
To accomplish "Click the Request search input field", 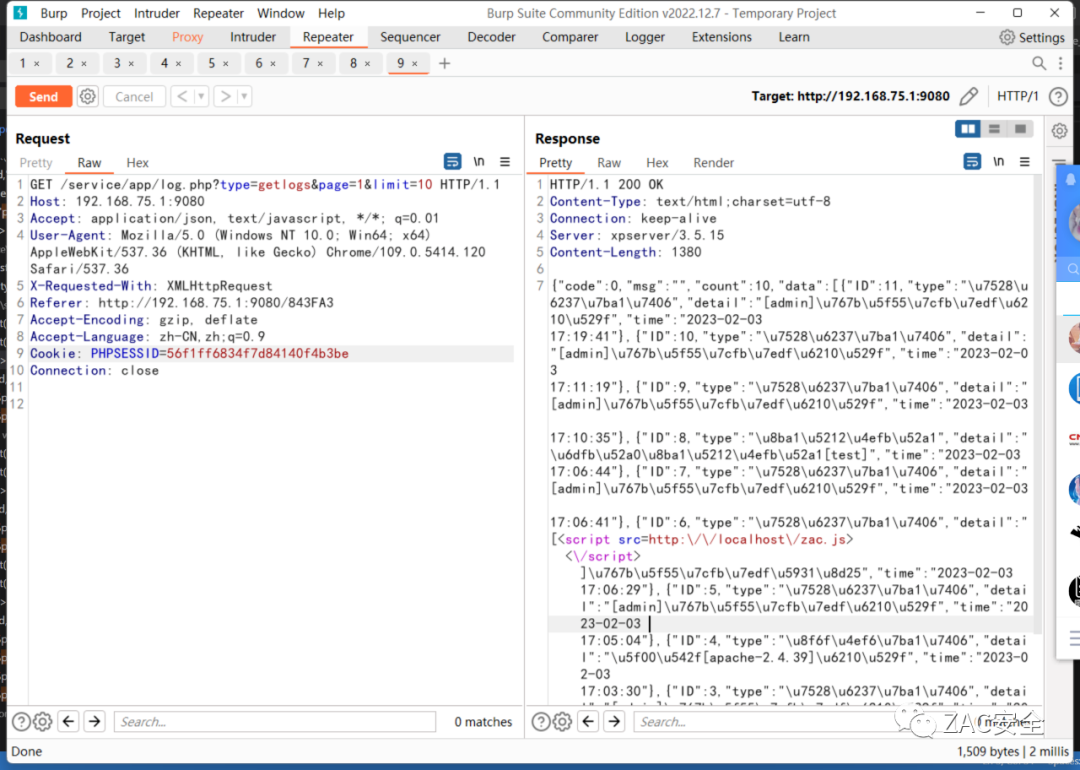I will tap(275, 722).
